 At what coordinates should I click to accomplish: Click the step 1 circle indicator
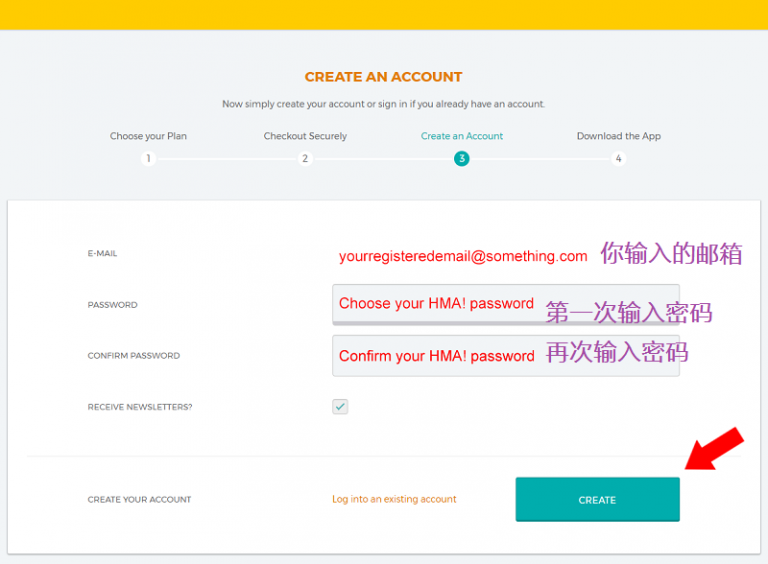[x=148, y=158]
